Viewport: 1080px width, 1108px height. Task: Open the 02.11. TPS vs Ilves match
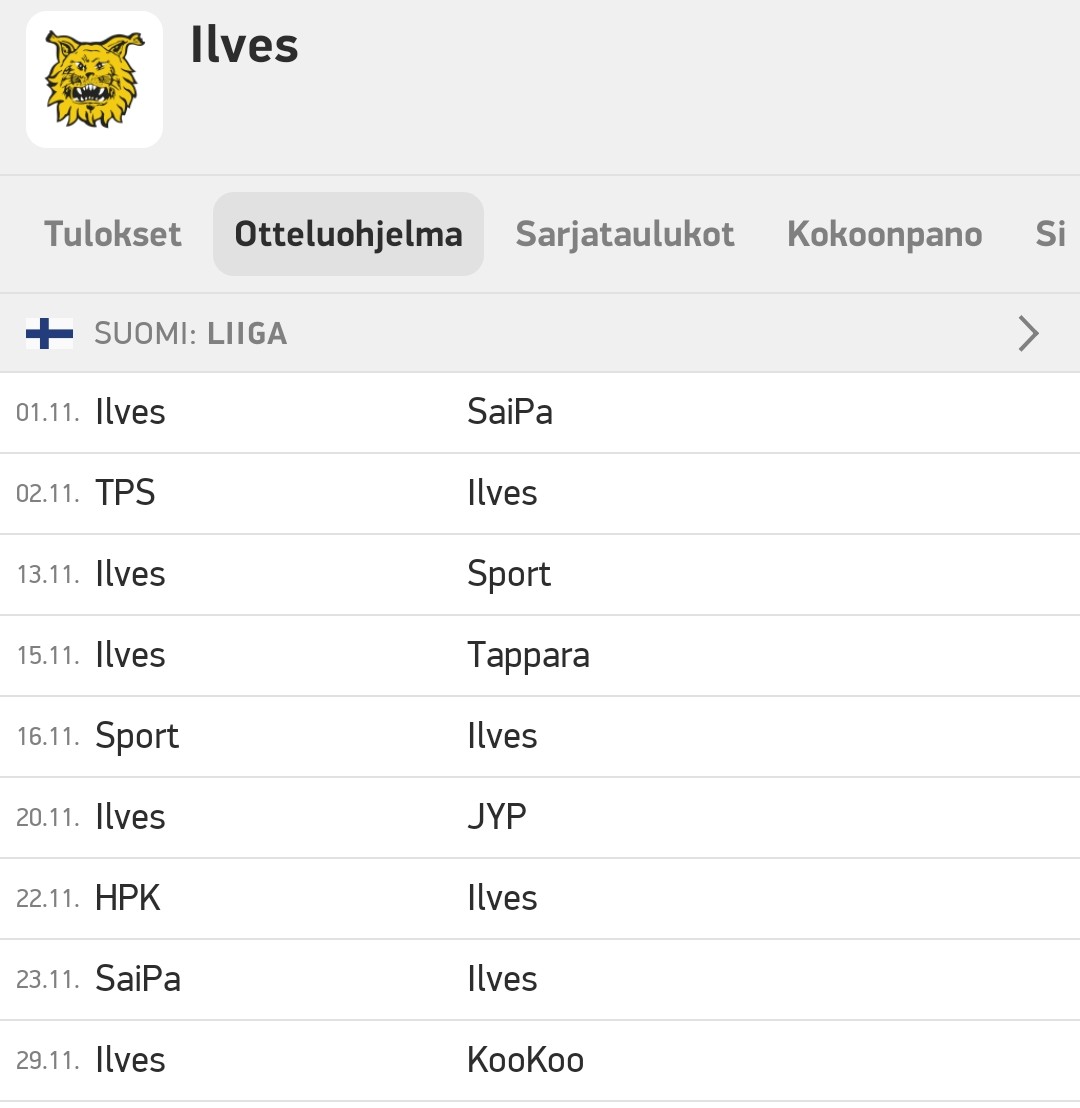click(540, 493)
